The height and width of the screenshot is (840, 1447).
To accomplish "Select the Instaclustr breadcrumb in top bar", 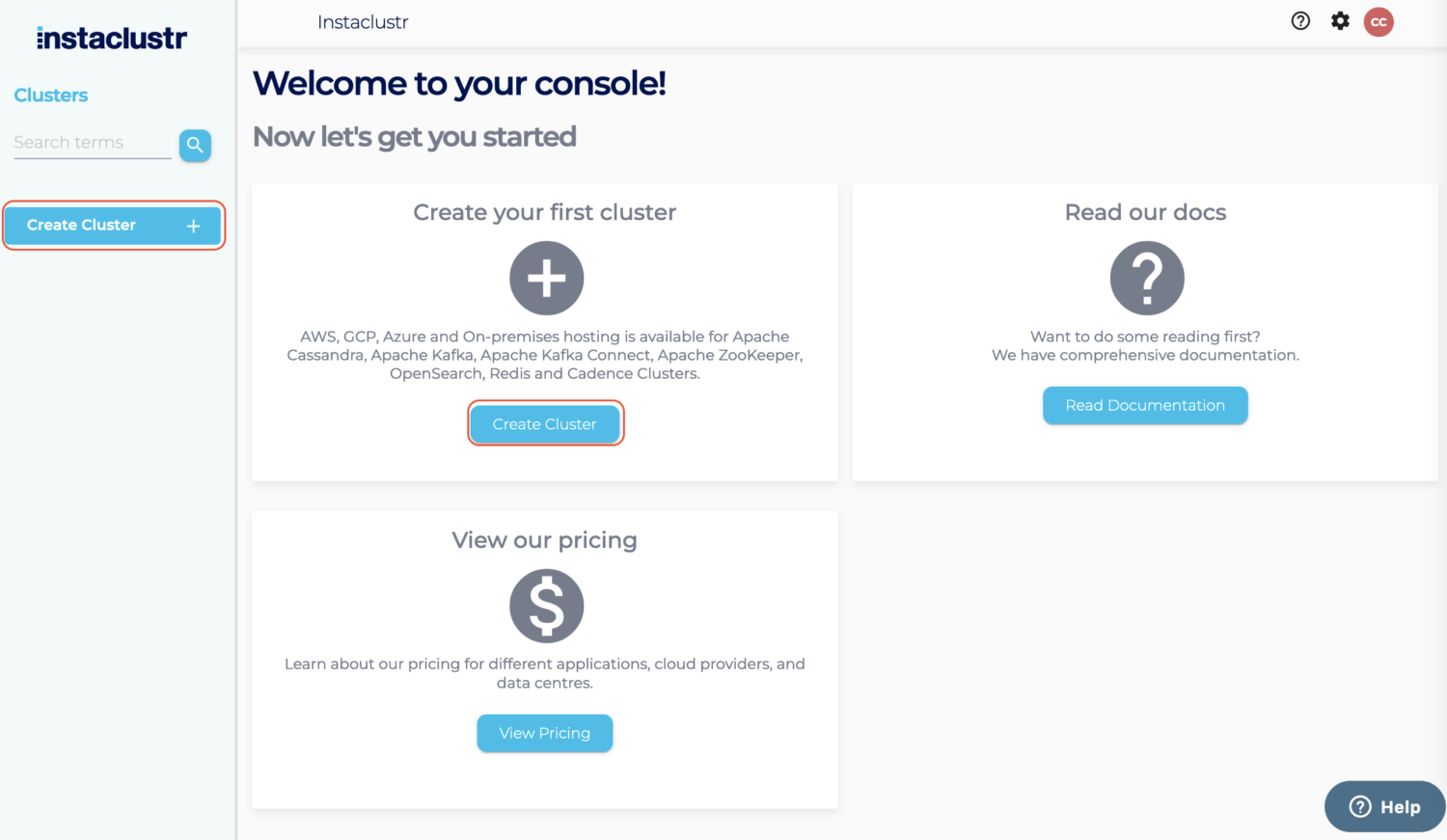I will pos(363,21).
